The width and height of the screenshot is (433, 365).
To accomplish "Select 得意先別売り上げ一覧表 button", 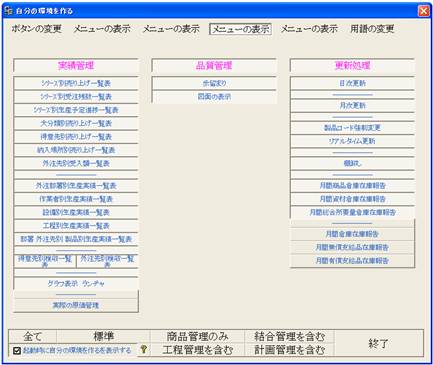I will [x=76, y=137].
